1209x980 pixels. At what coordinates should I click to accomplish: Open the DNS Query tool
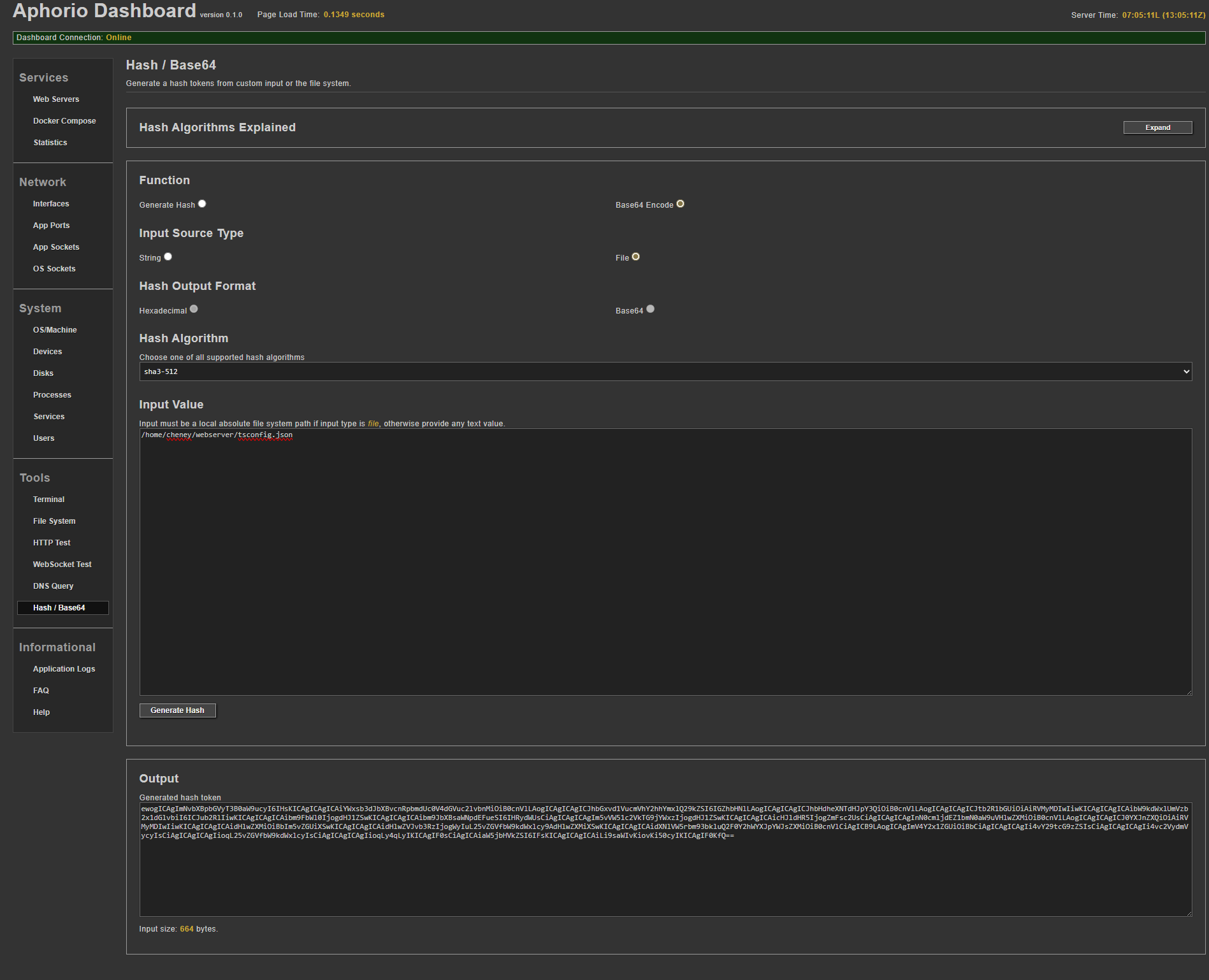click(53, 586)
